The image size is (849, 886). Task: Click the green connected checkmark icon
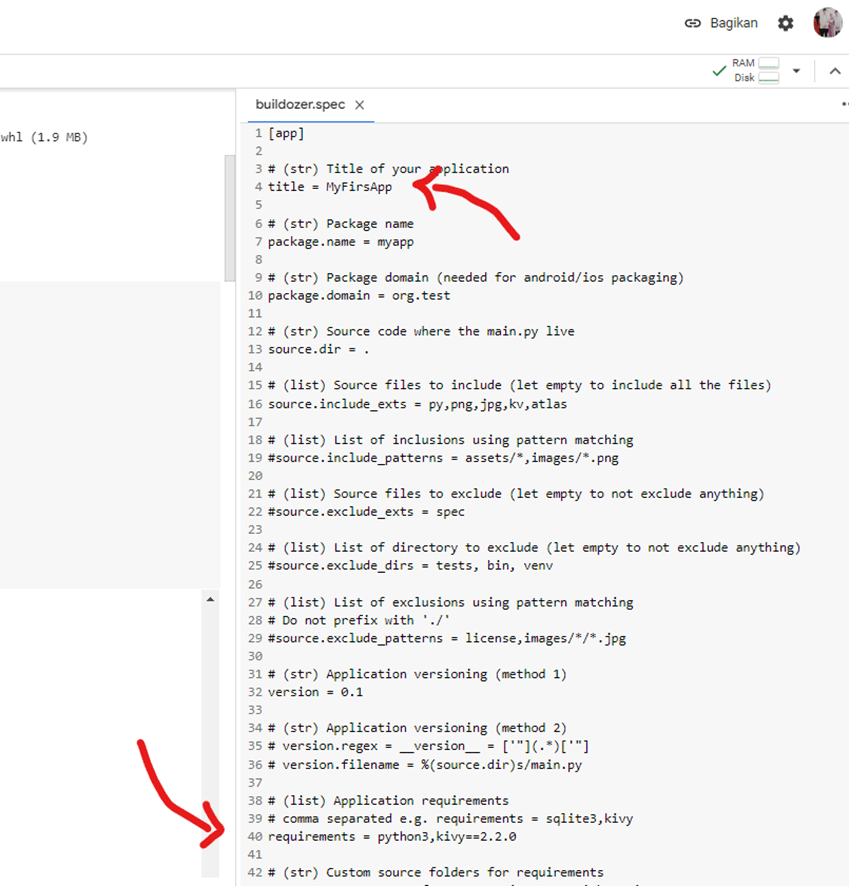(x=718, y=71)
